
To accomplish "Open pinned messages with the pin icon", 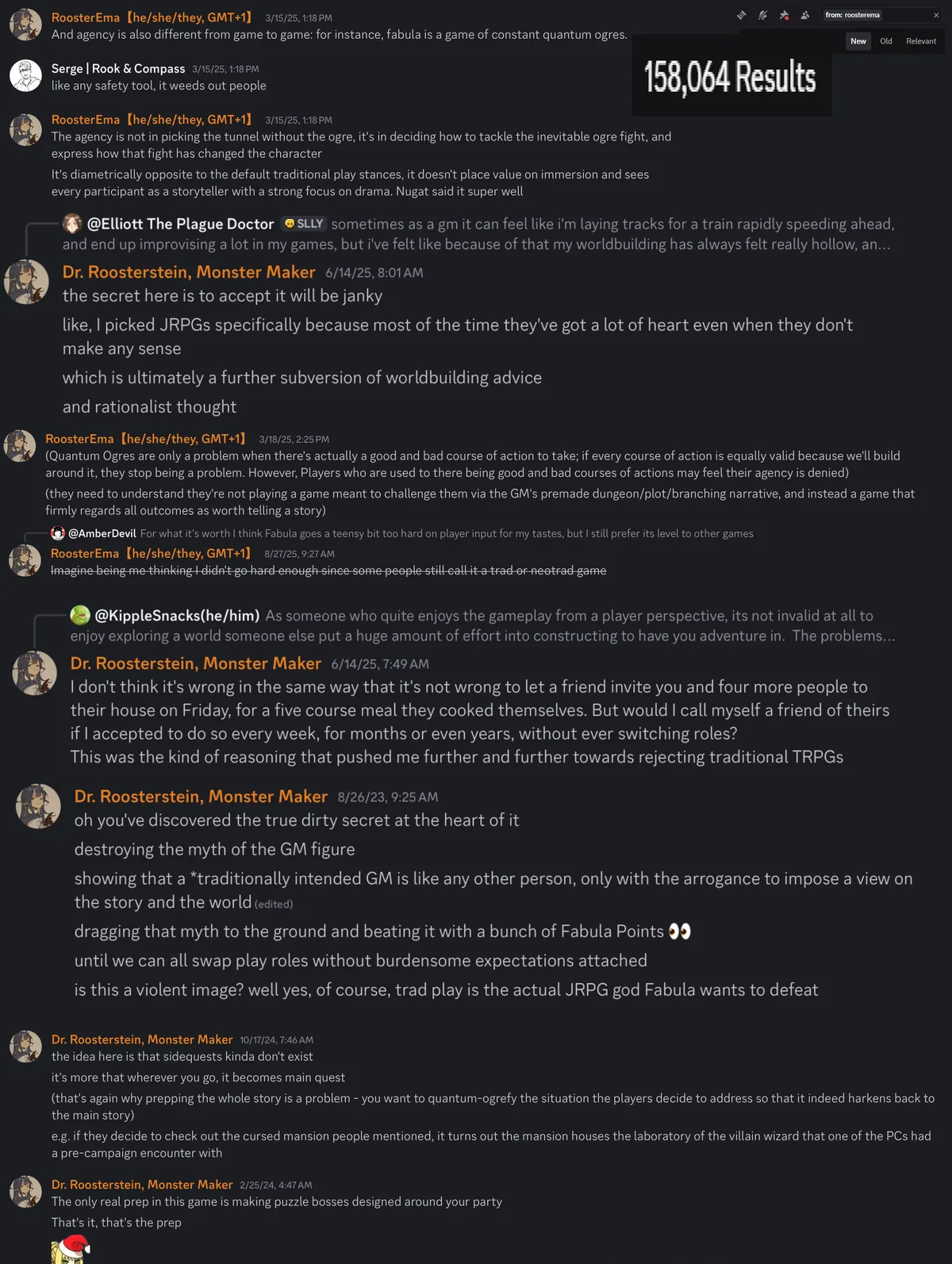I will [x=784, y=15].
